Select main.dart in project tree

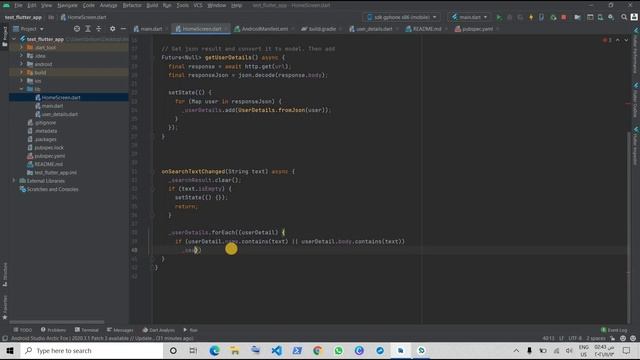tap(52, 106)
